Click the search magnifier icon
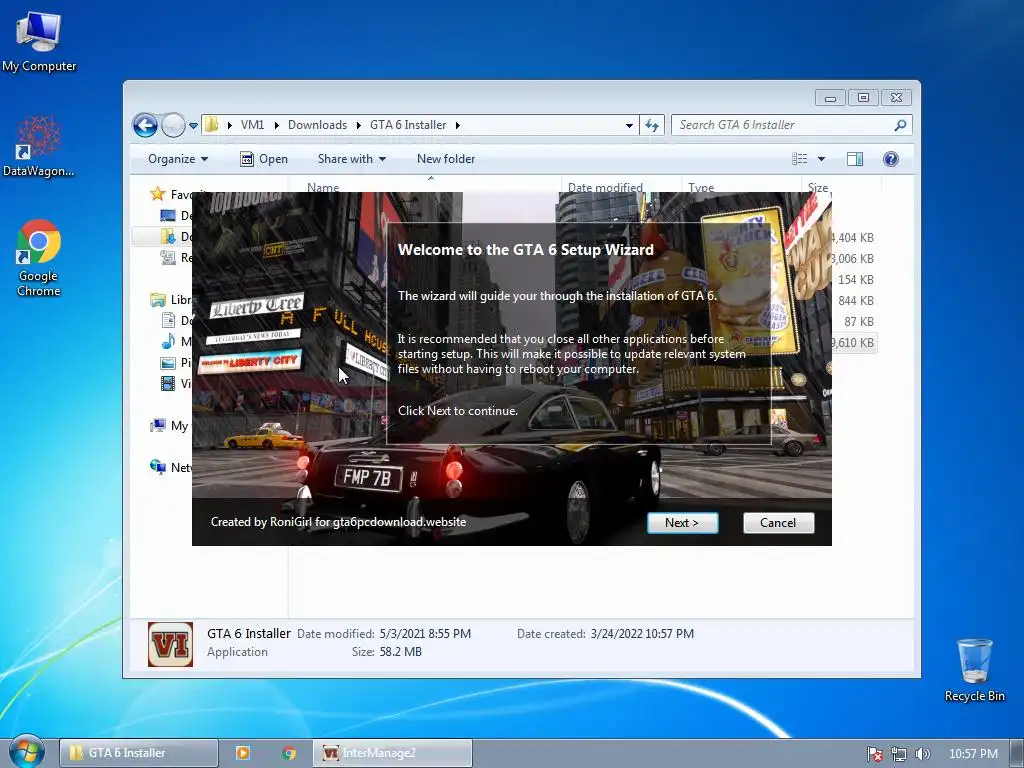Screen dimensions: 1024x768 tap(901, 125)
